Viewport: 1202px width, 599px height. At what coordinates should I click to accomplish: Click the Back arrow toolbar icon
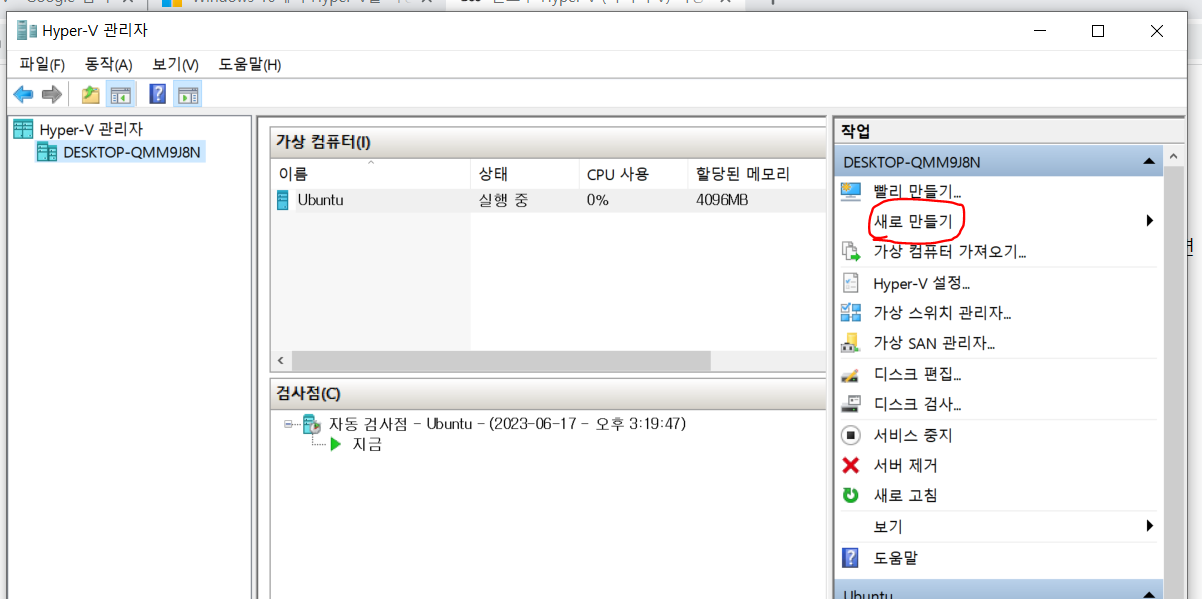pos(22,95)
